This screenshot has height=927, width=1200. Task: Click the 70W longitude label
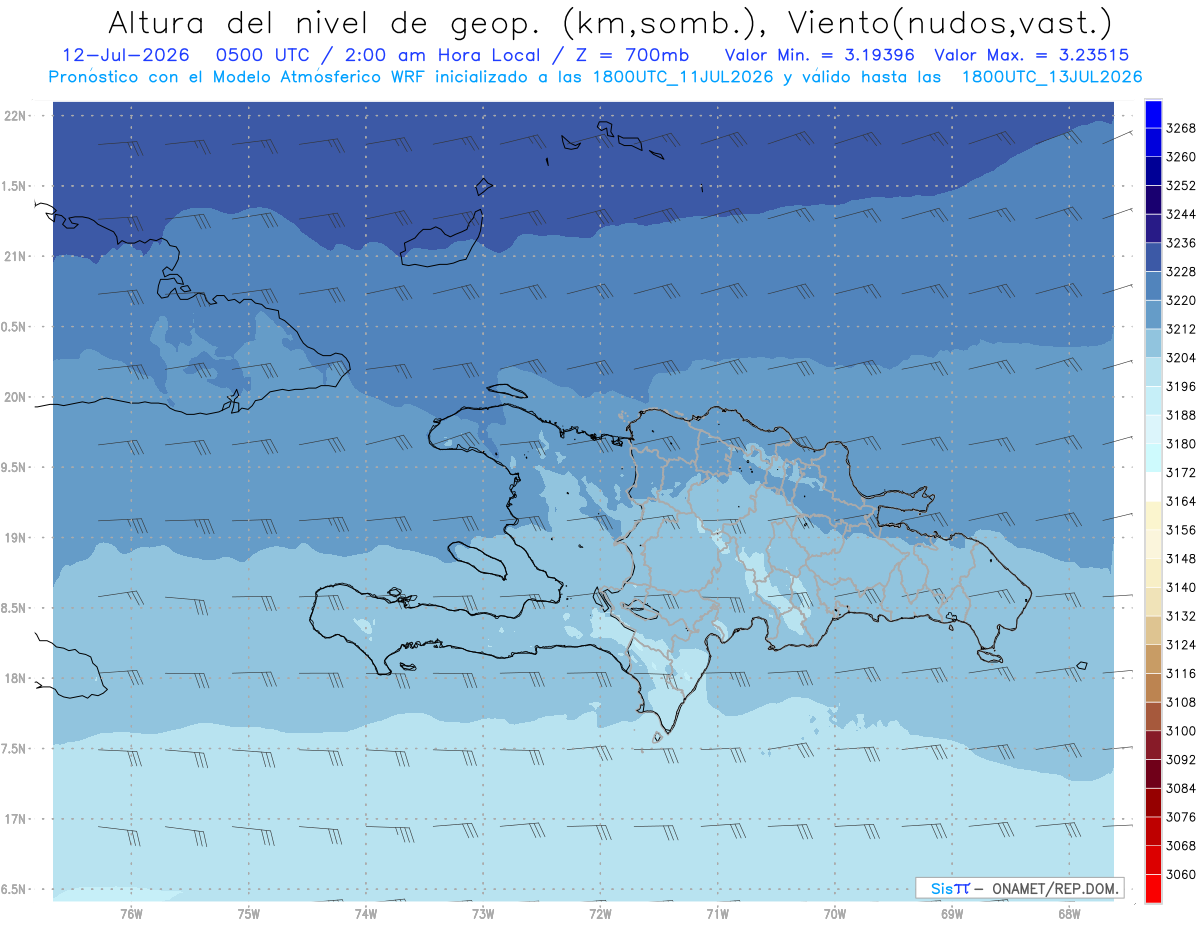(x=835, y=914)
